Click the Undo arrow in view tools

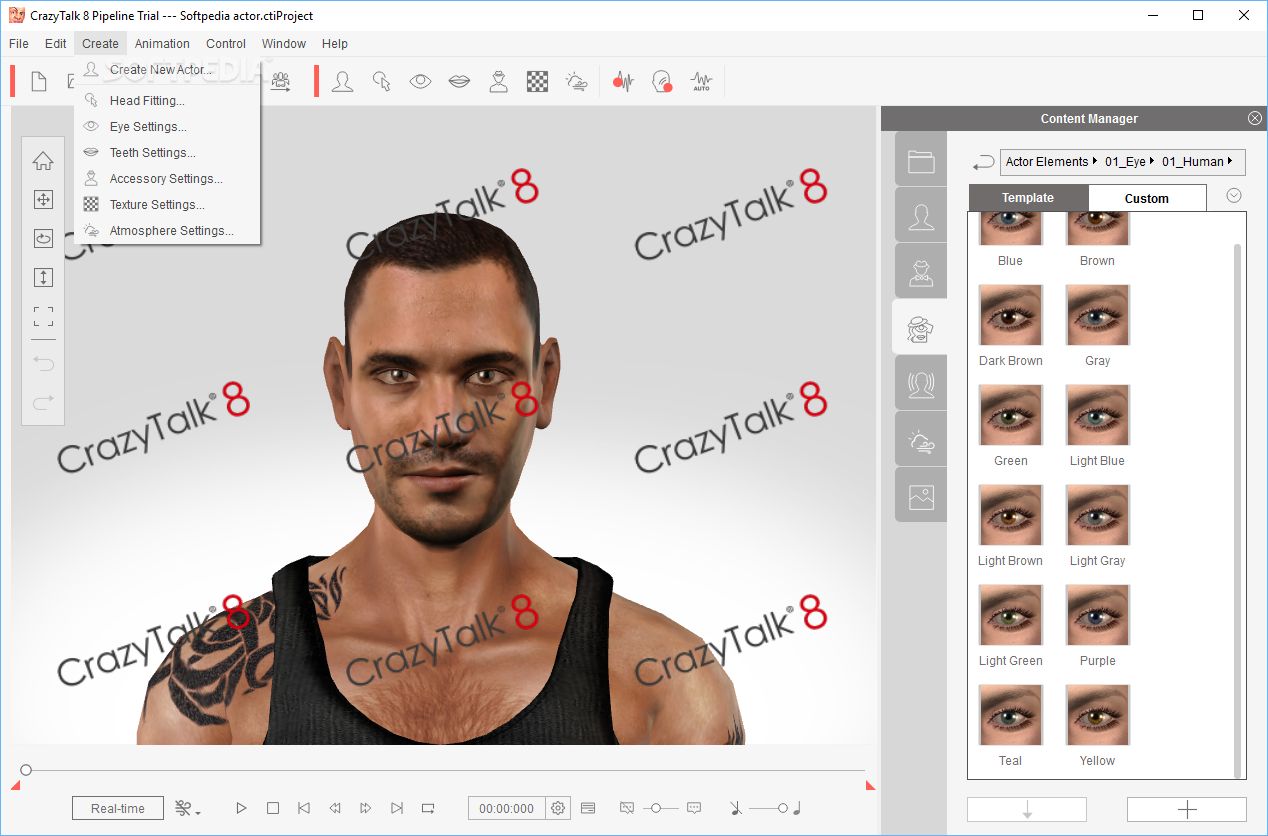pos(43,363)
